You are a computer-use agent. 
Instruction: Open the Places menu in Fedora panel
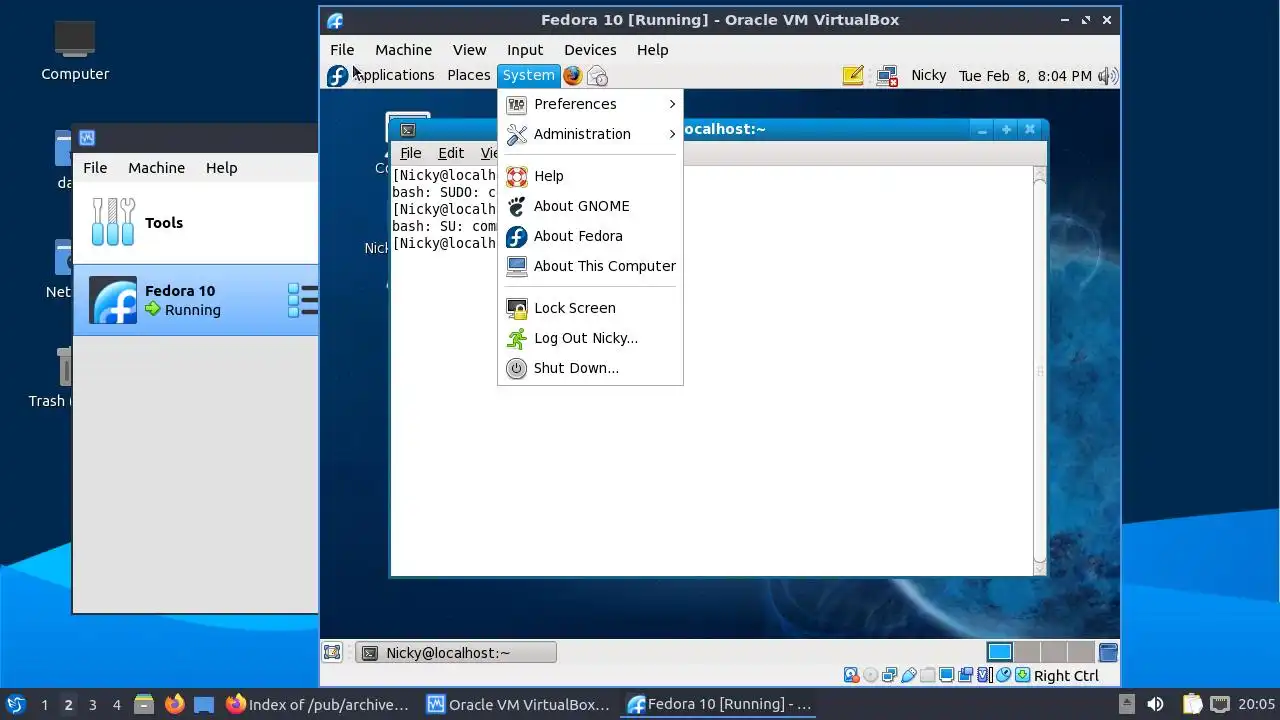click(468, 75)
